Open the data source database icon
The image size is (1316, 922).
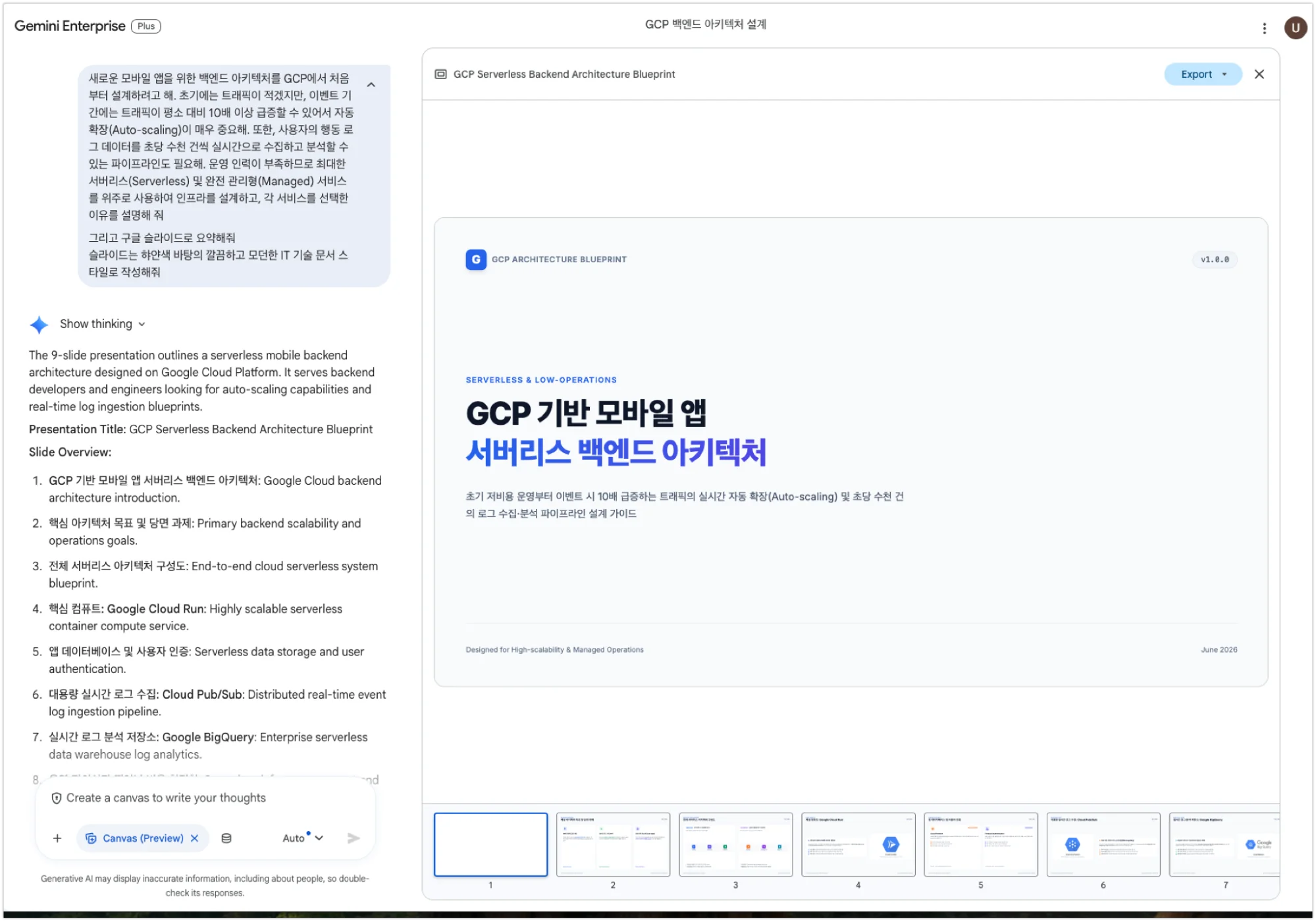pos(226,838)
